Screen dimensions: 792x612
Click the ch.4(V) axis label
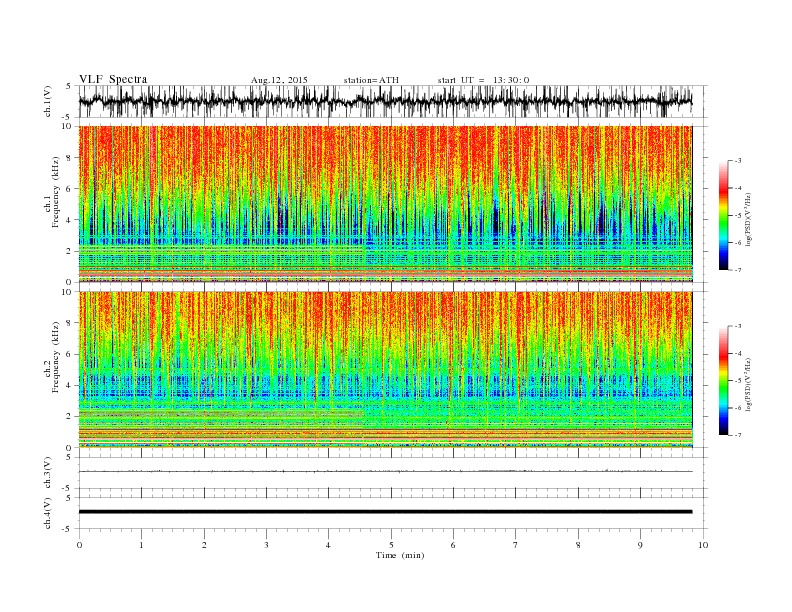point(48,514)
